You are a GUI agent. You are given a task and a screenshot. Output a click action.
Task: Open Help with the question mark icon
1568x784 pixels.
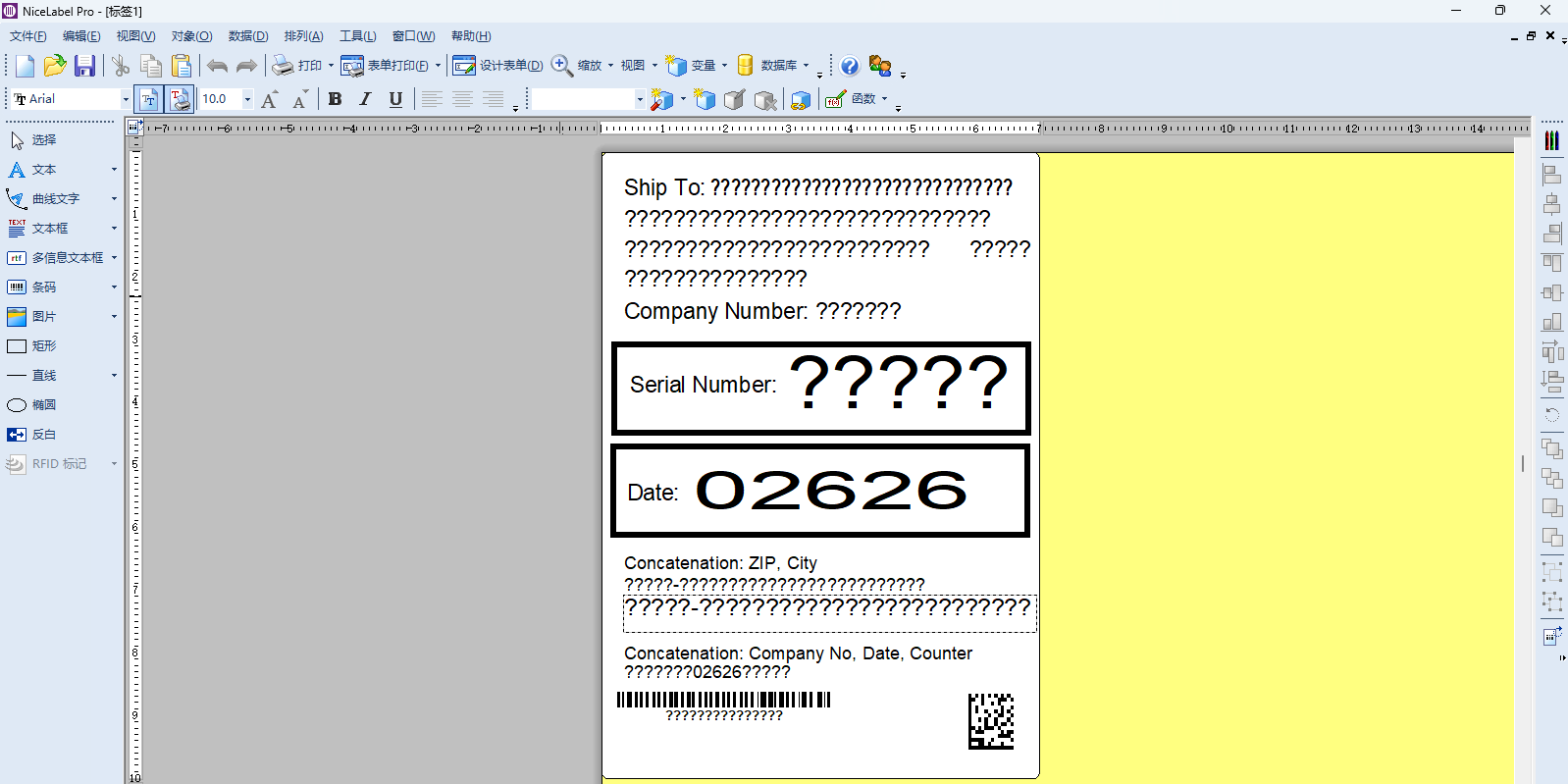pyautogui.click(x=850, y=66)
